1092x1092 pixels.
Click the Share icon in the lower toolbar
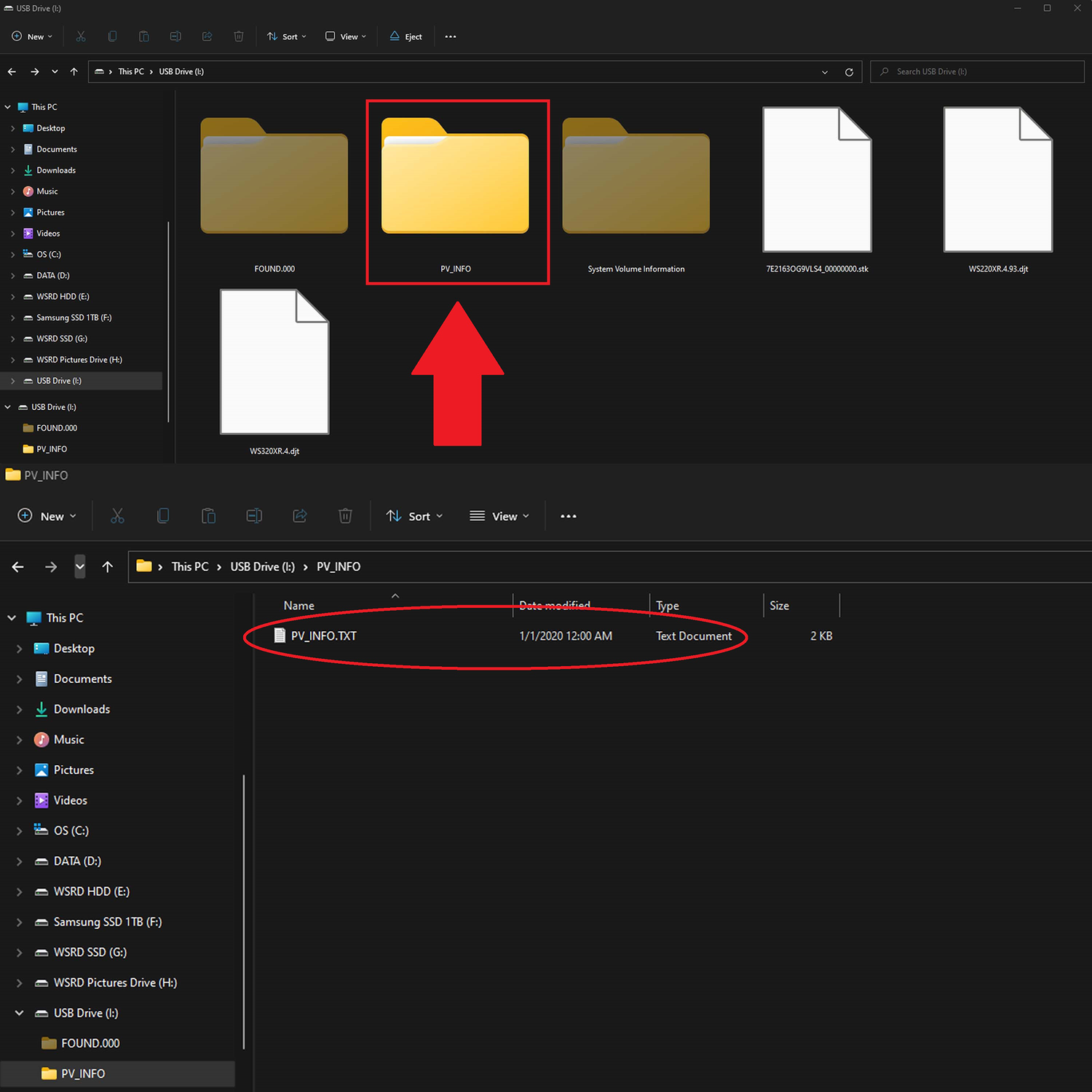coord(300,515)
